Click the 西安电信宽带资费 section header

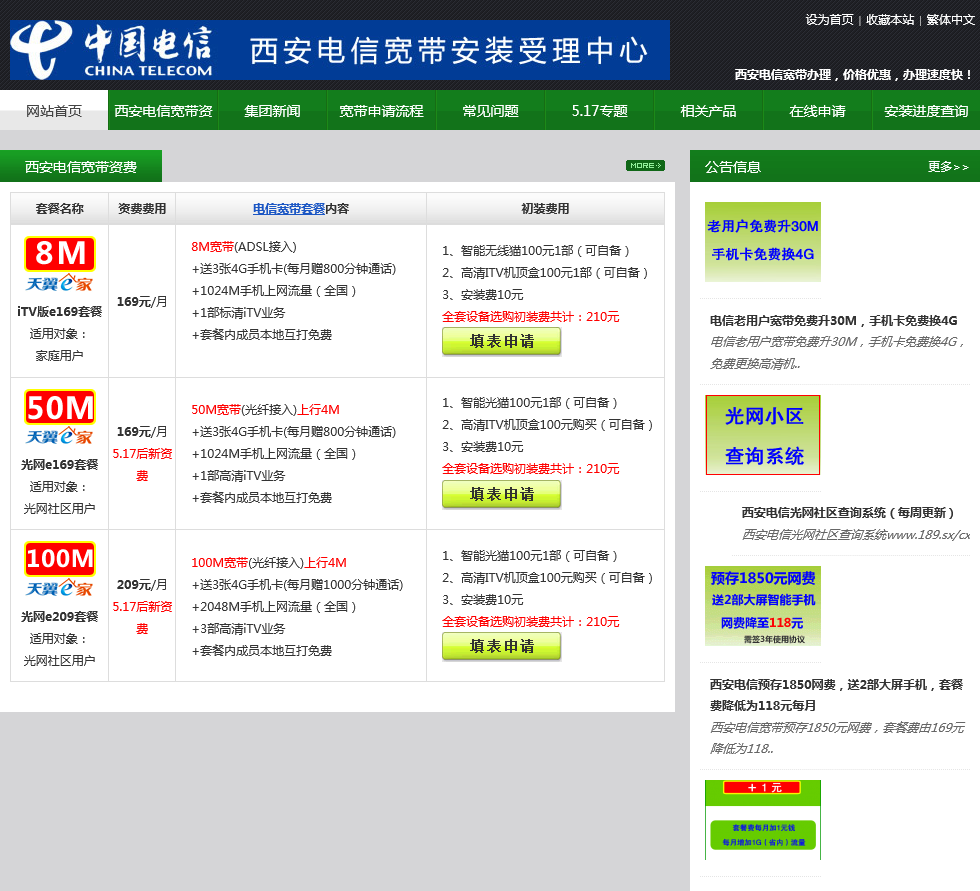tap(81, 166)
